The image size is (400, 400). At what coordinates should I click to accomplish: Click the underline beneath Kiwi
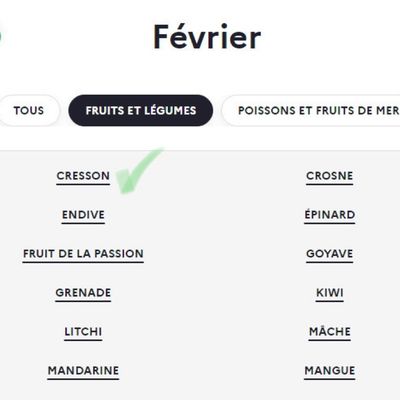329,301
